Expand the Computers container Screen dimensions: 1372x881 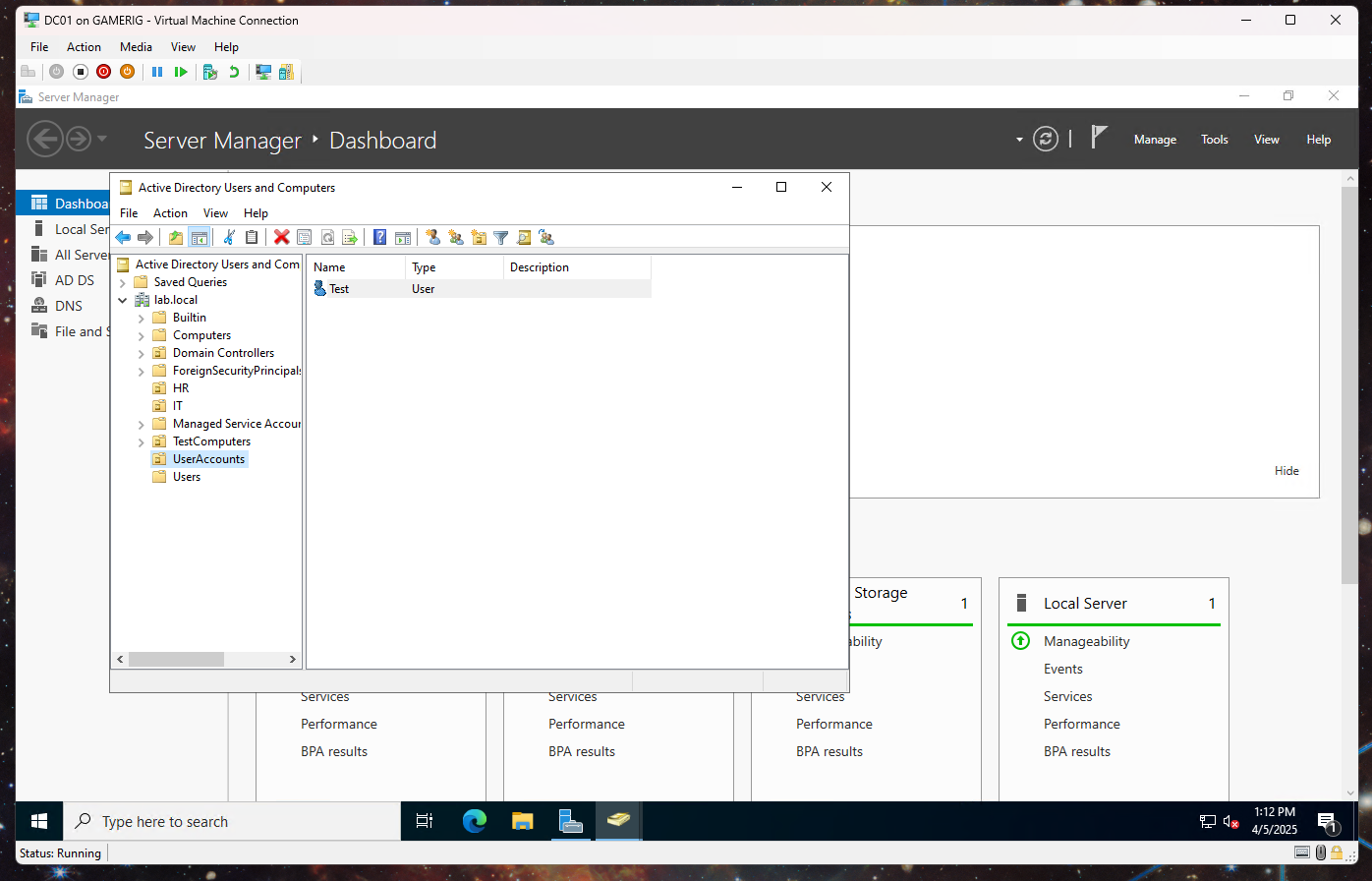[x=141, y=335]
